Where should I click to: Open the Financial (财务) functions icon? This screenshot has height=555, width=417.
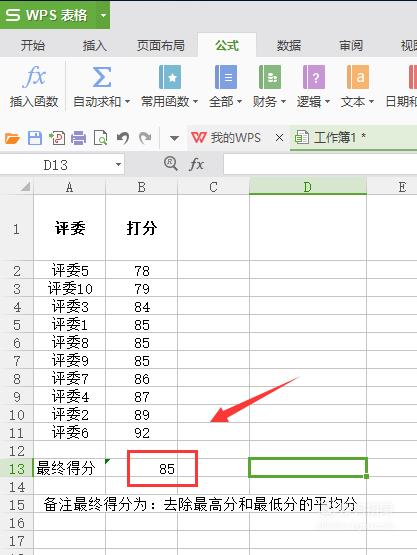pyautogui.click(x=270, y=77)
